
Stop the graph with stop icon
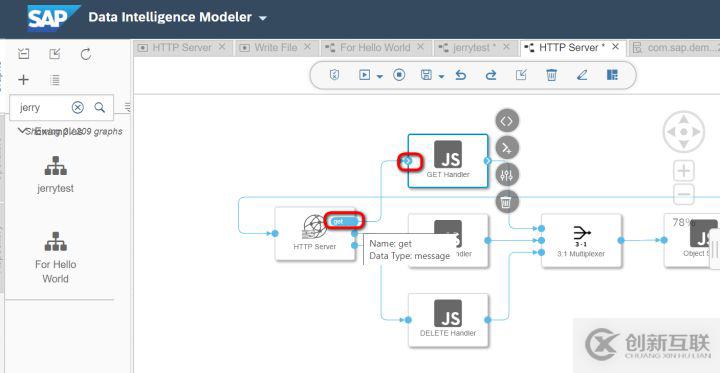click(399, 75)
